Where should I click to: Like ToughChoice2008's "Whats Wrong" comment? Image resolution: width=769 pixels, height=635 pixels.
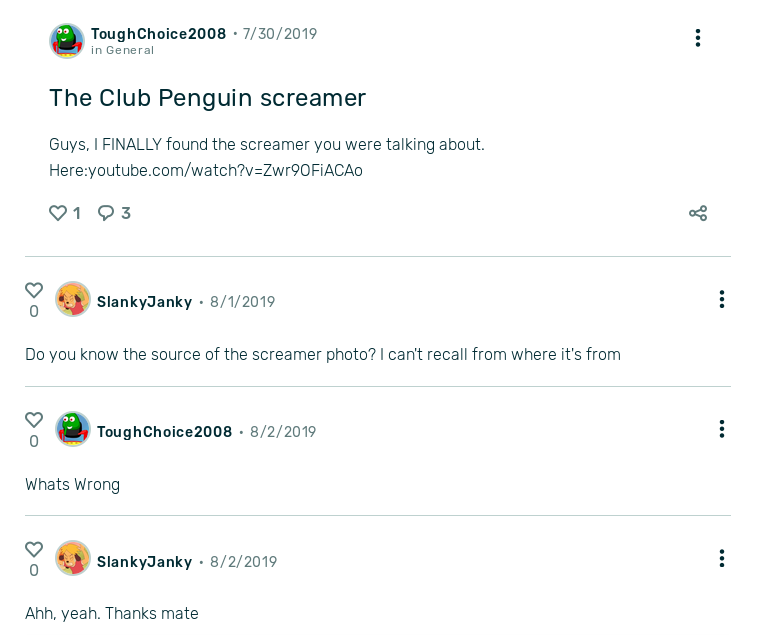[x=34, y=420]
